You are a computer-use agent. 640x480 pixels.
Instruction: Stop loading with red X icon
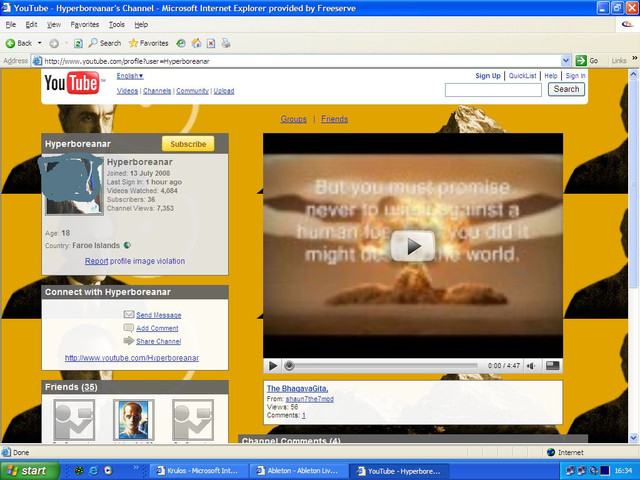[211, 43]
